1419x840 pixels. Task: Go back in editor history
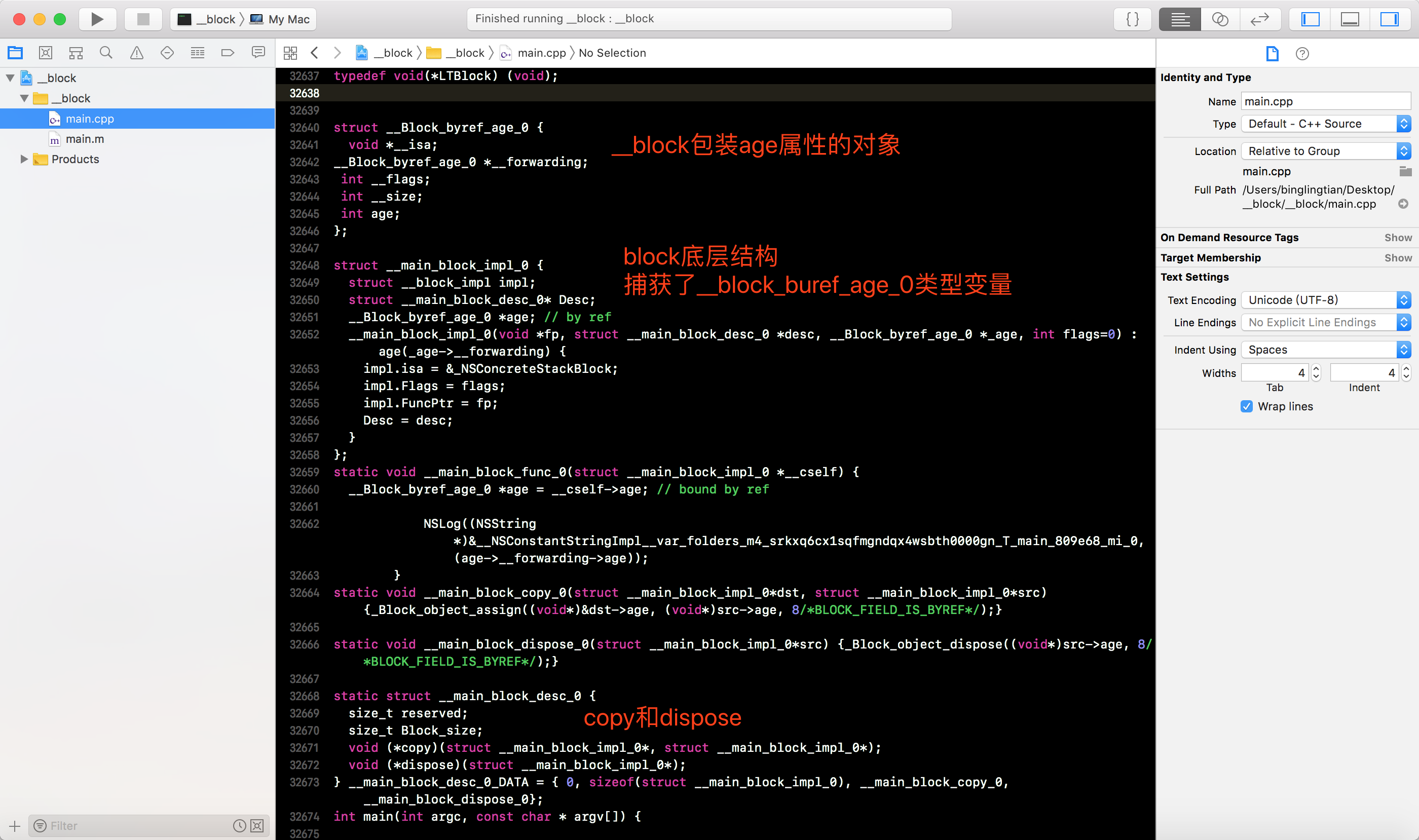pyautogui.click(x=315, y=53)
